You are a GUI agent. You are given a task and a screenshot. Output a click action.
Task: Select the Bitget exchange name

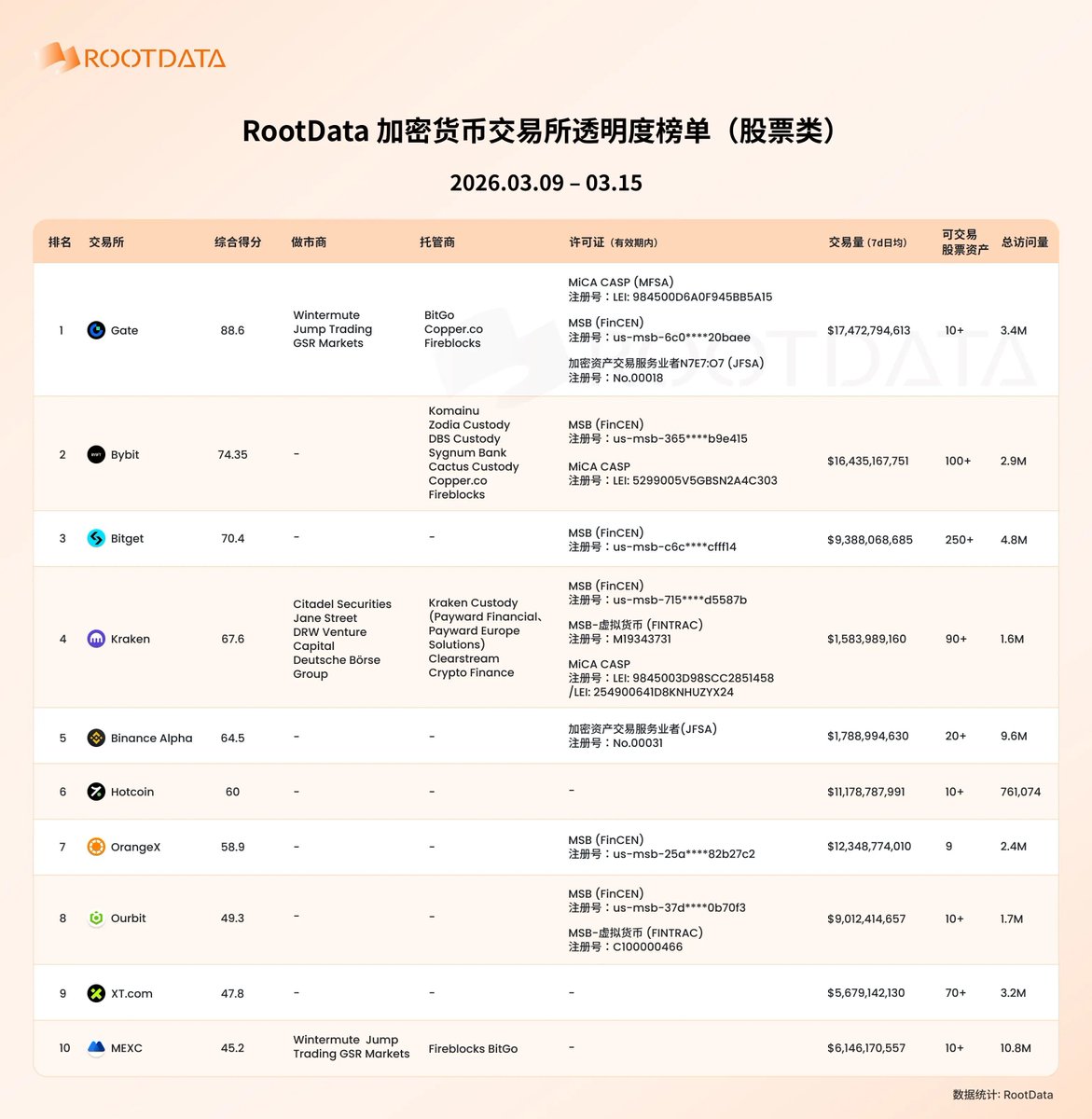127,539
